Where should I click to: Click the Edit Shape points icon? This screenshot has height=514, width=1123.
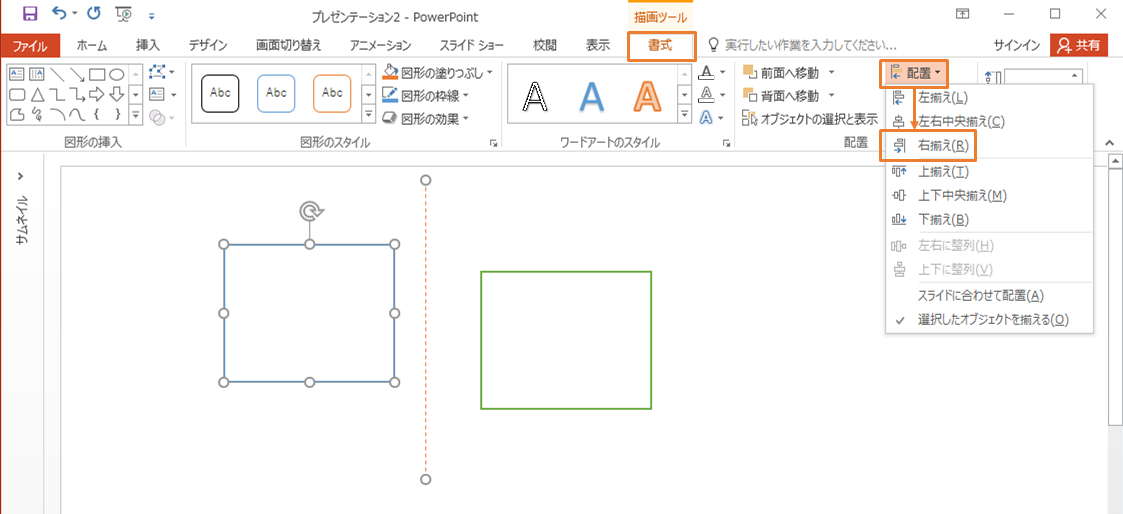coord(157,73)
